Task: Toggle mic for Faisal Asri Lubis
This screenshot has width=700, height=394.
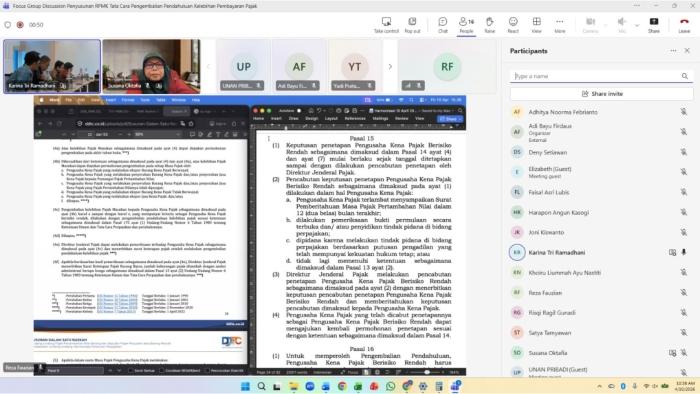Action: 683,192
